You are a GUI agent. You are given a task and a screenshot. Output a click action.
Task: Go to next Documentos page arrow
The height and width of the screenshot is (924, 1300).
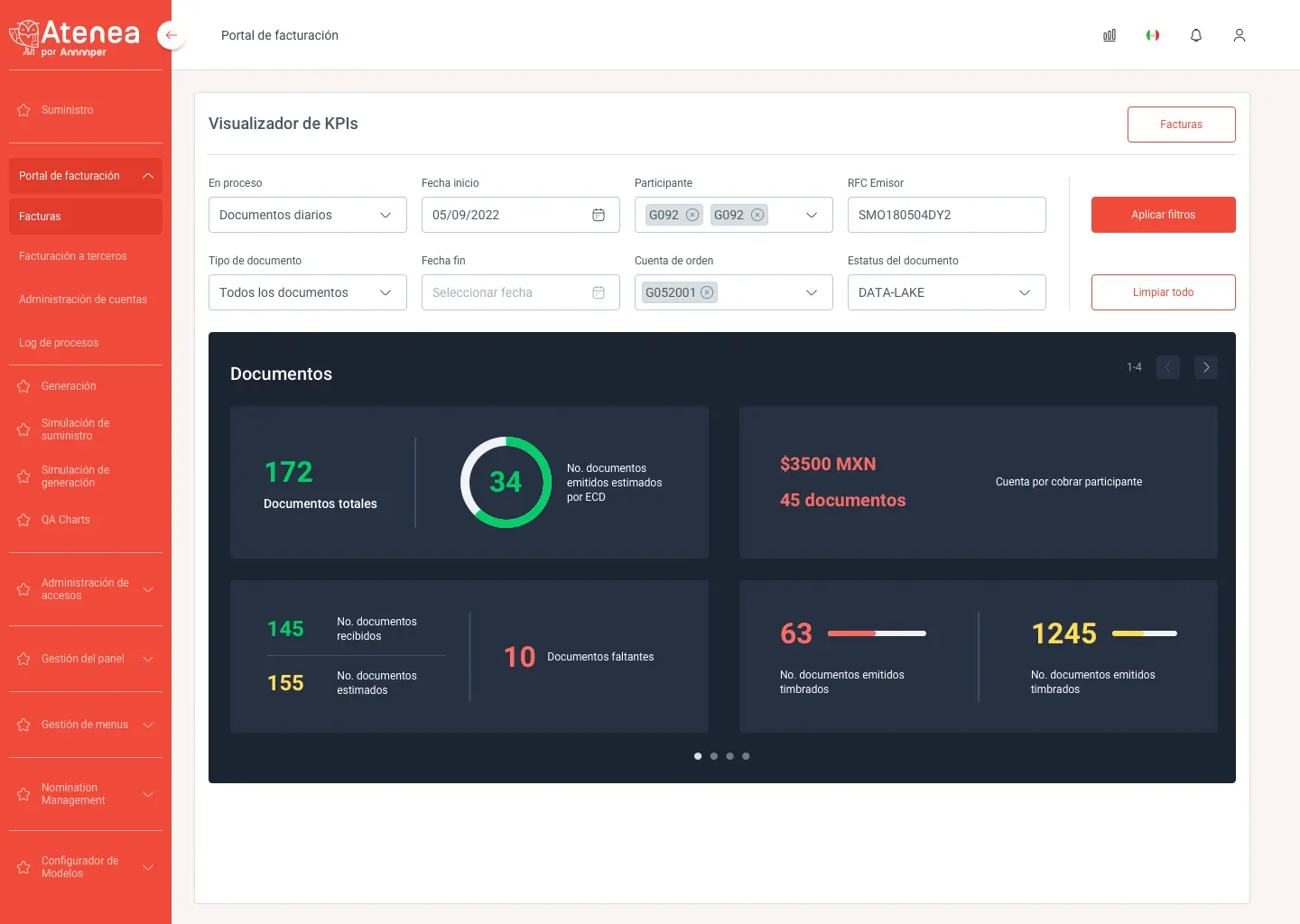coord(1206,367)
